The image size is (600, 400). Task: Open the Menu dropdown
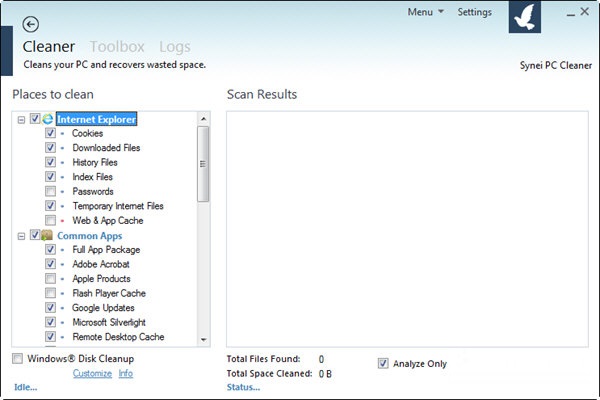426,12
